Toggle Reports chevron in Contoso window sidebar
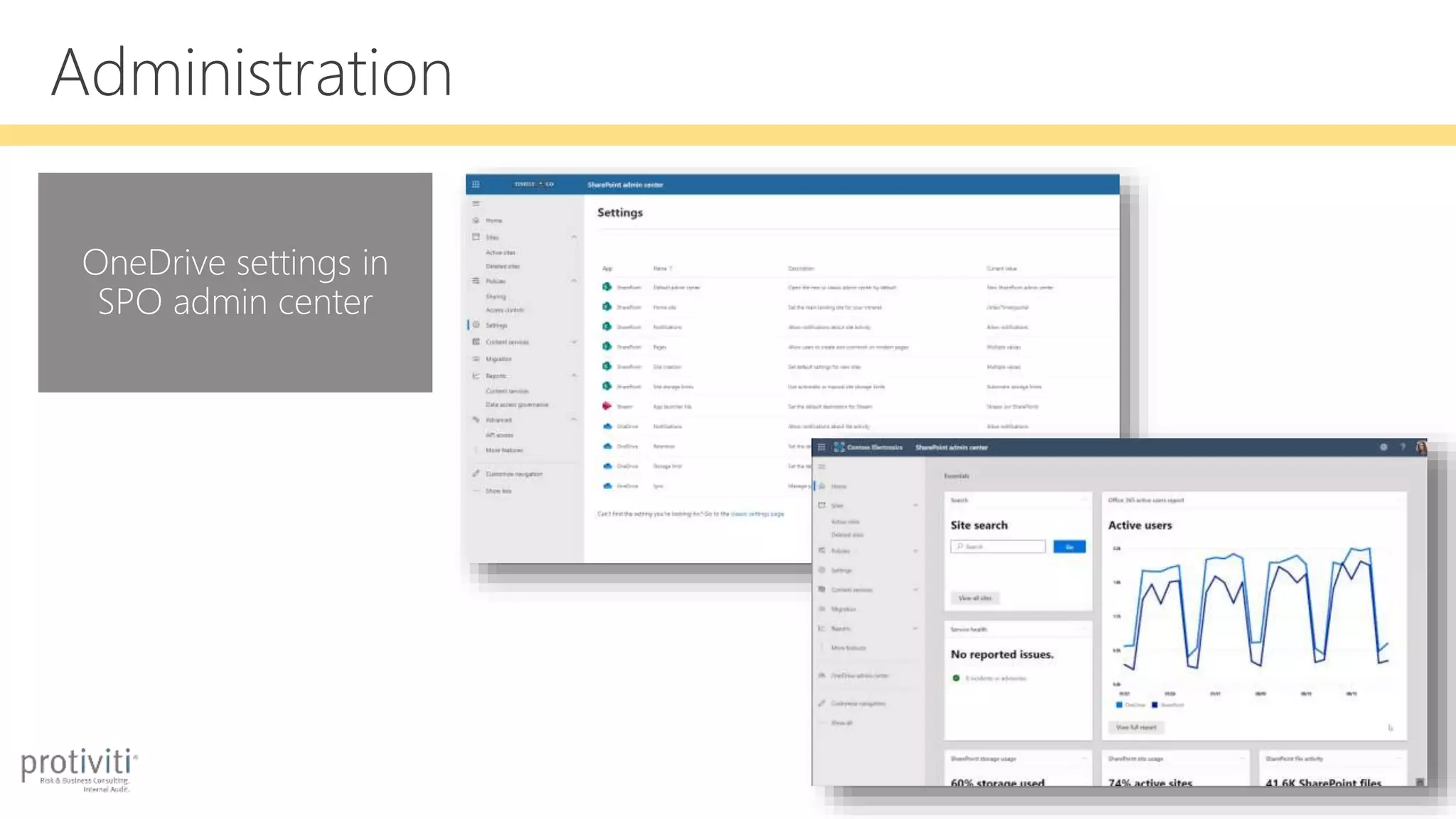Viewport: 1456px width, 819px height. [916, 628]
